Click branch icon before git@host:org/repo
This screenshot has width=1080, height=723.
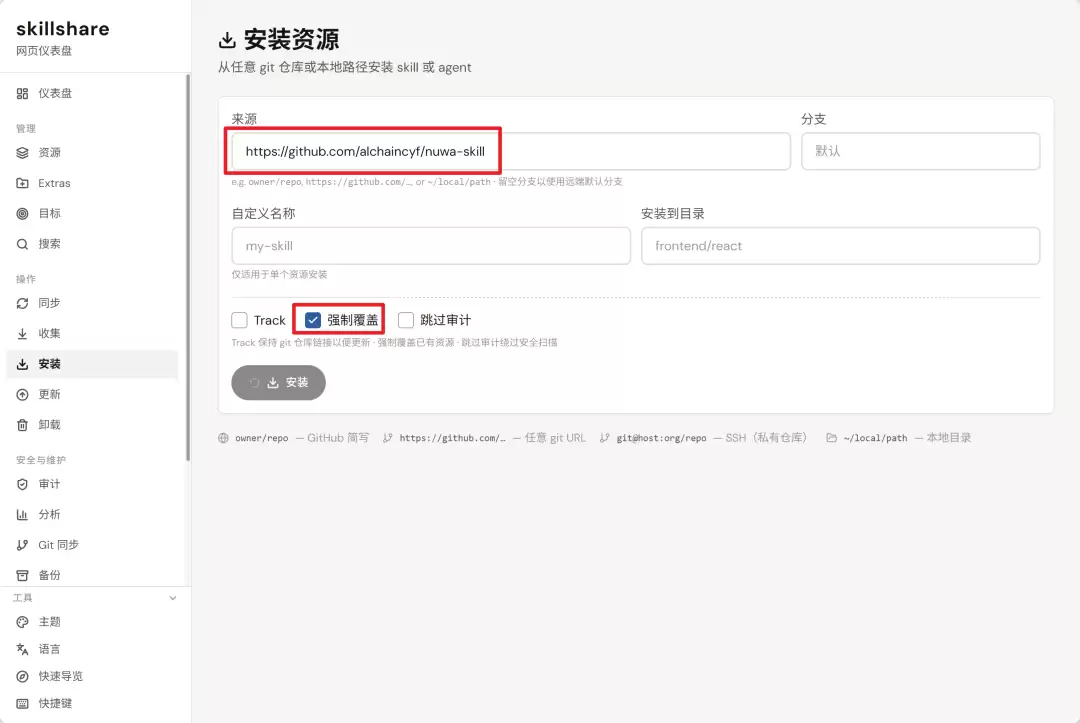tap(604, 438)
